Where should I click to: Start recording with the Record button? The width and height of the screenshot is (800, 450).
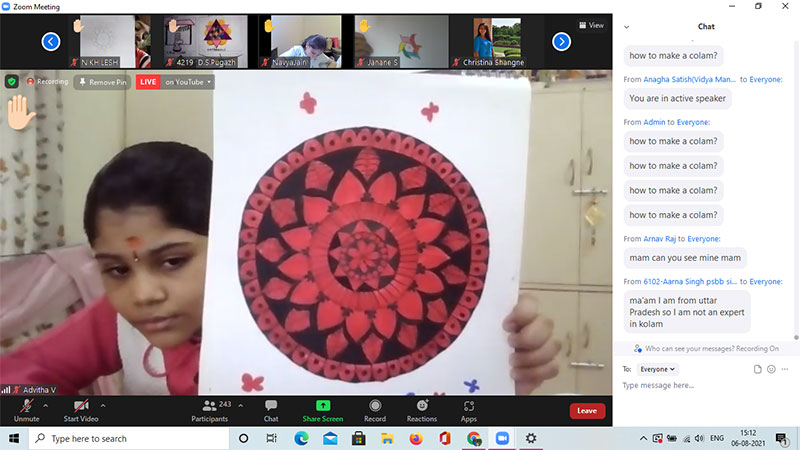click(x=375, y=410)
